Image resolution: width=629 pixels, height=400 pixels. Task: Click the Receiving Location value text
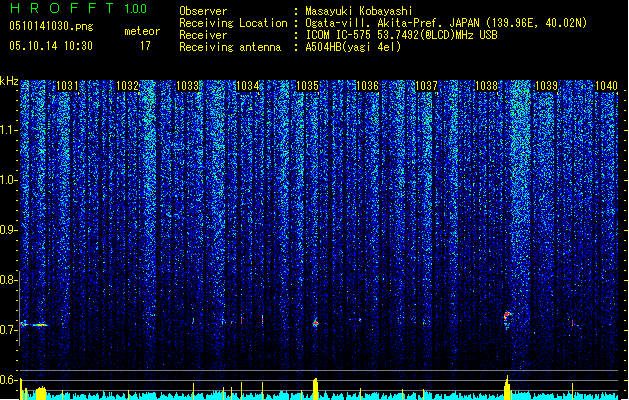coord(446,23)
